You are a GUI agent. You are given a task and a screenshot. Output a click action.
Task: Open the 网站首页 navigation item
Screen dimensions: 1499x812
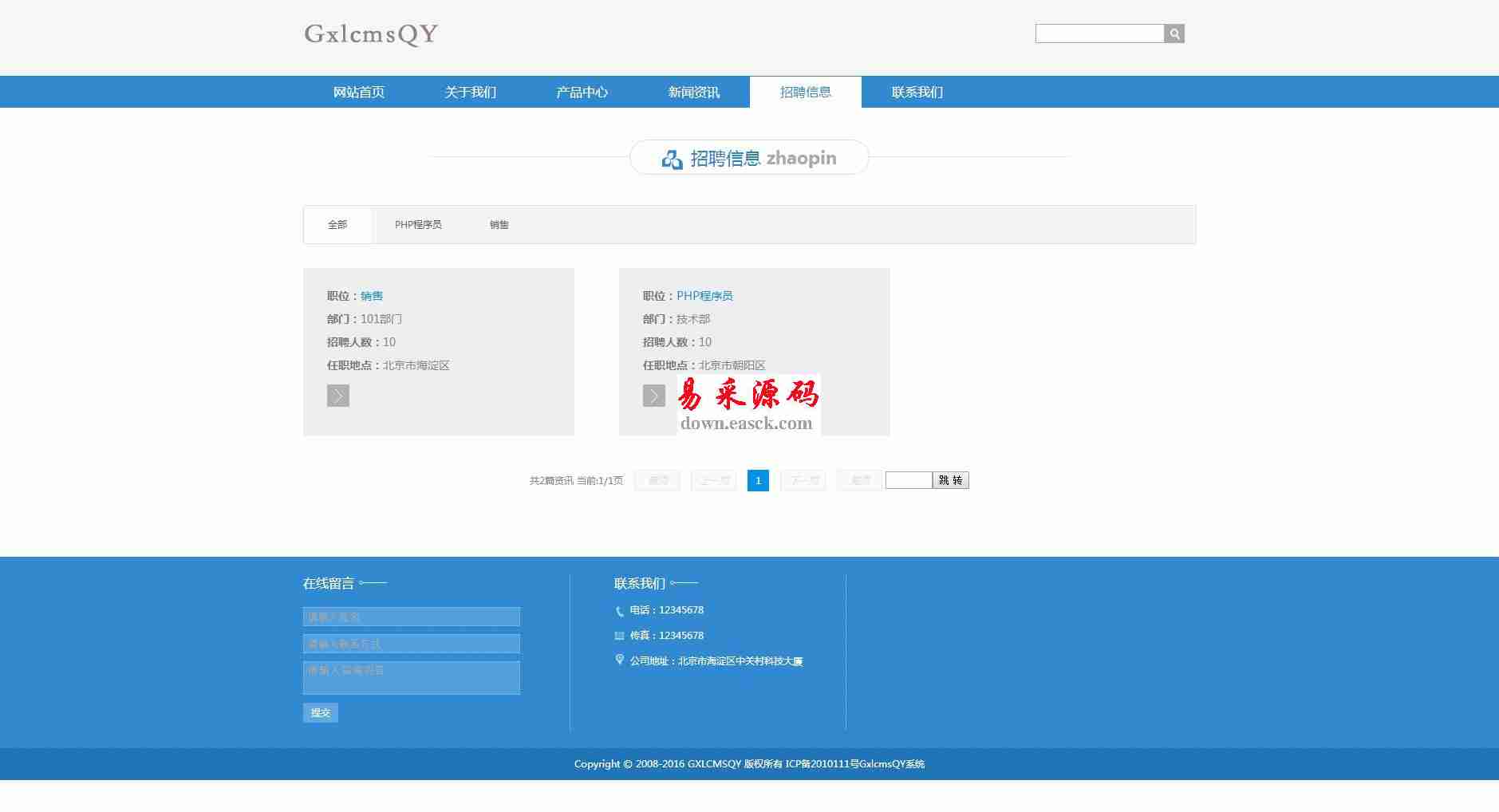coord(359,93)
